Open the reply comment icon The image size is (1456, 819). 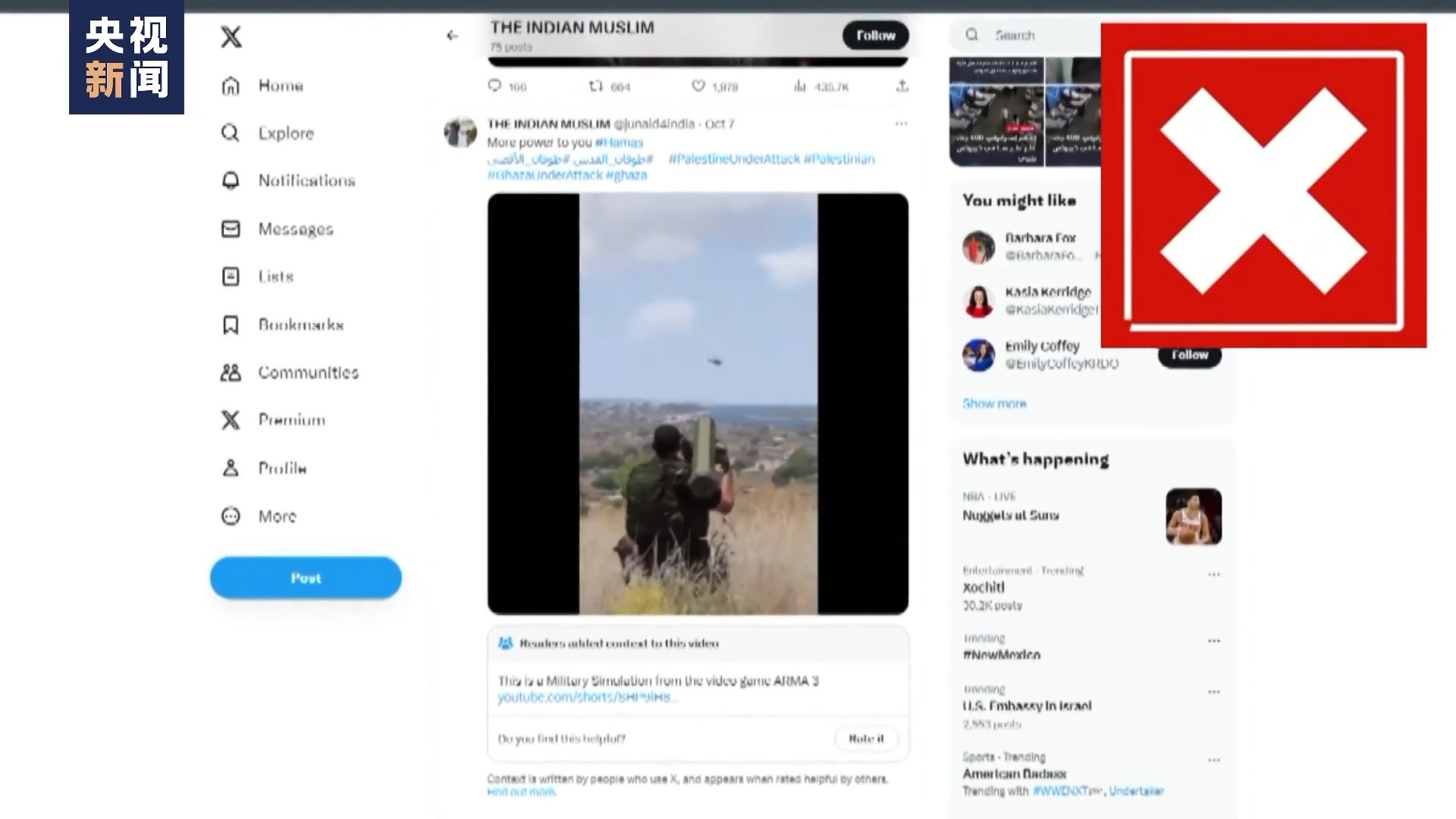pyautogui.click(x=494, y=86)
